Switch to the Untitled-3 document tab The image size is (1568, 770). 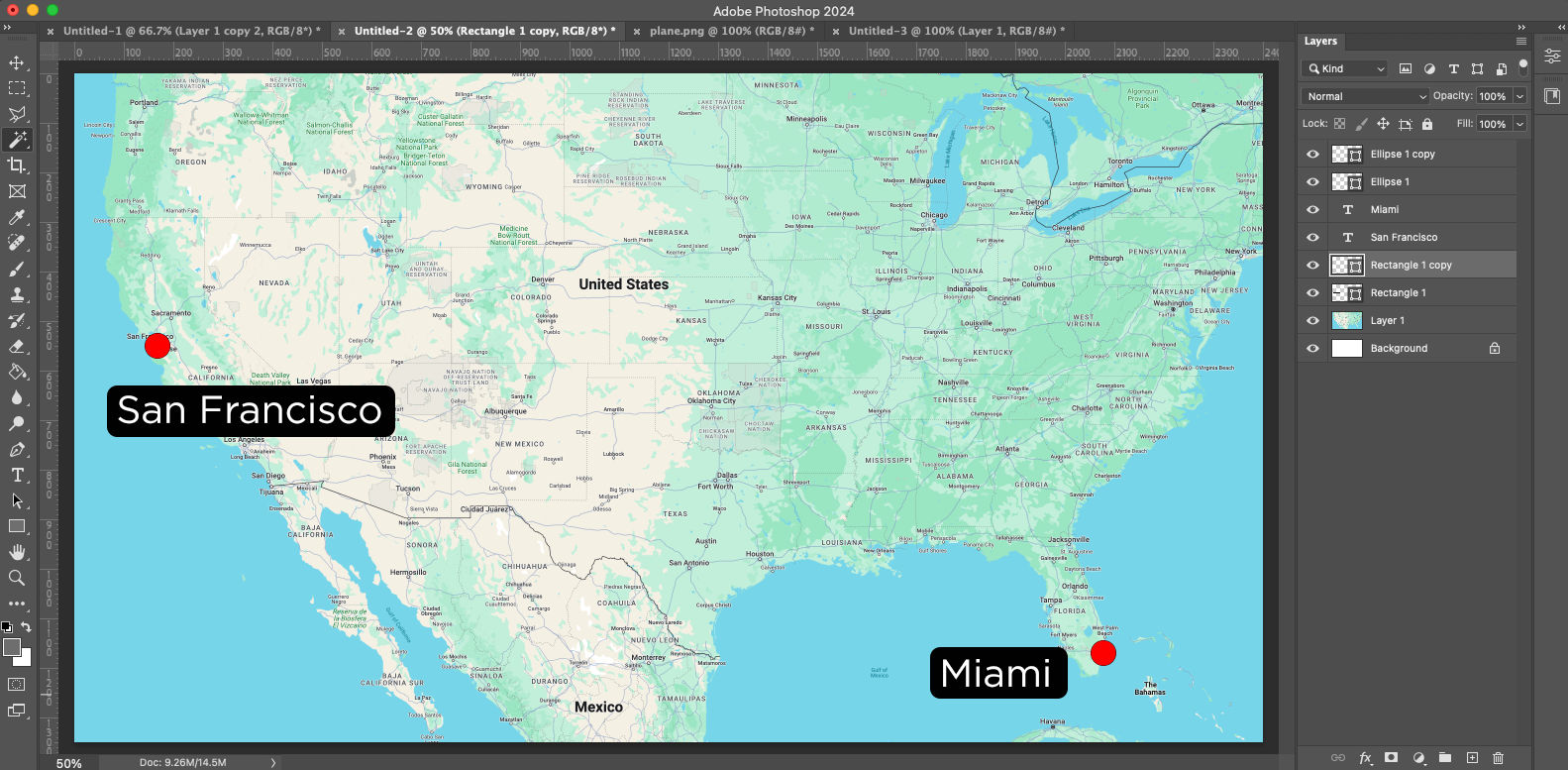pyautogui.click(x=957, y=31)
